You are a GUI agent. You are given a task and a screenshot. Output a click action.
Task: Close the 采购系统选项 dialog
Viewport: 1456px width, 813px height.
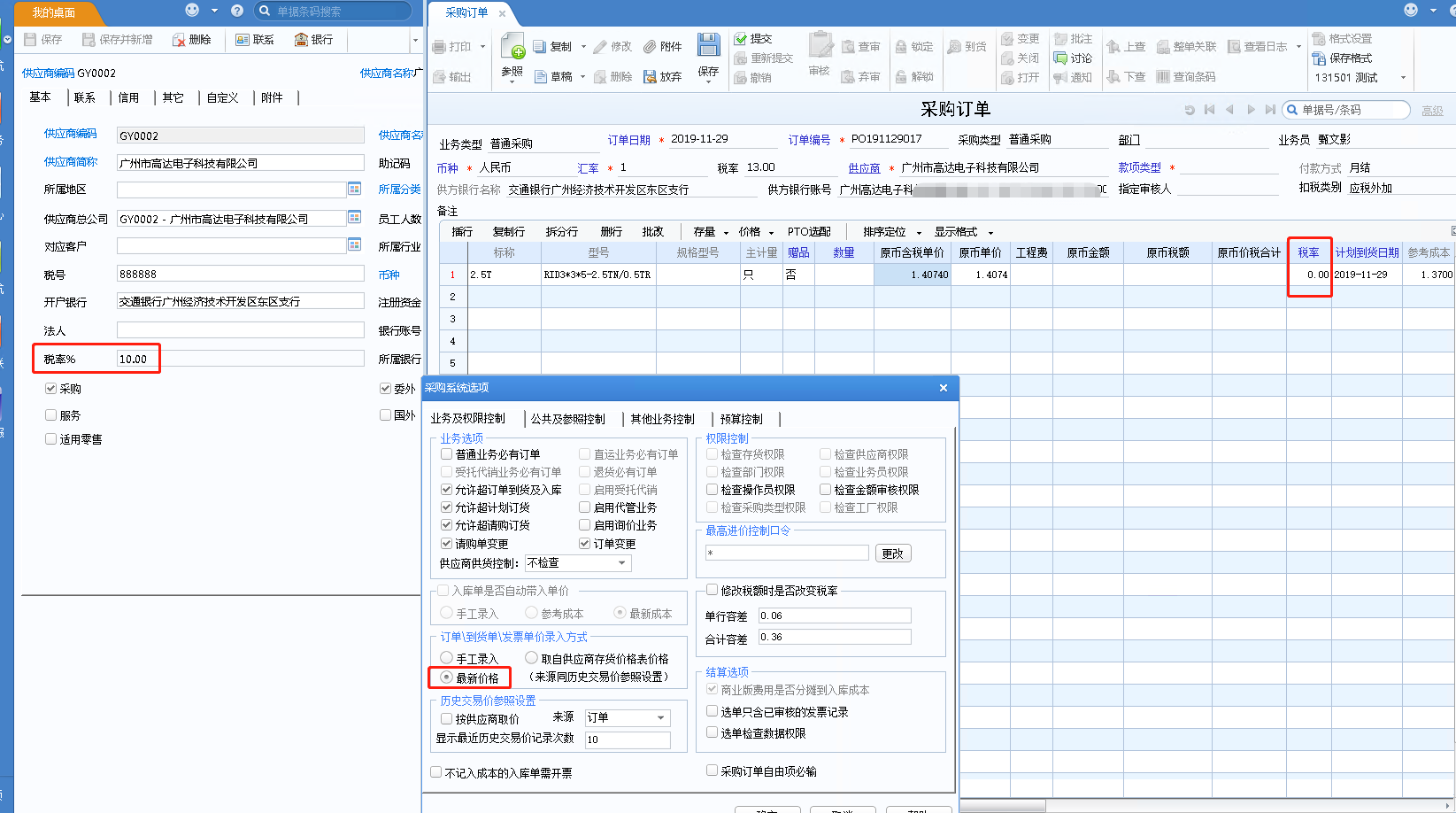click(944, 388)
